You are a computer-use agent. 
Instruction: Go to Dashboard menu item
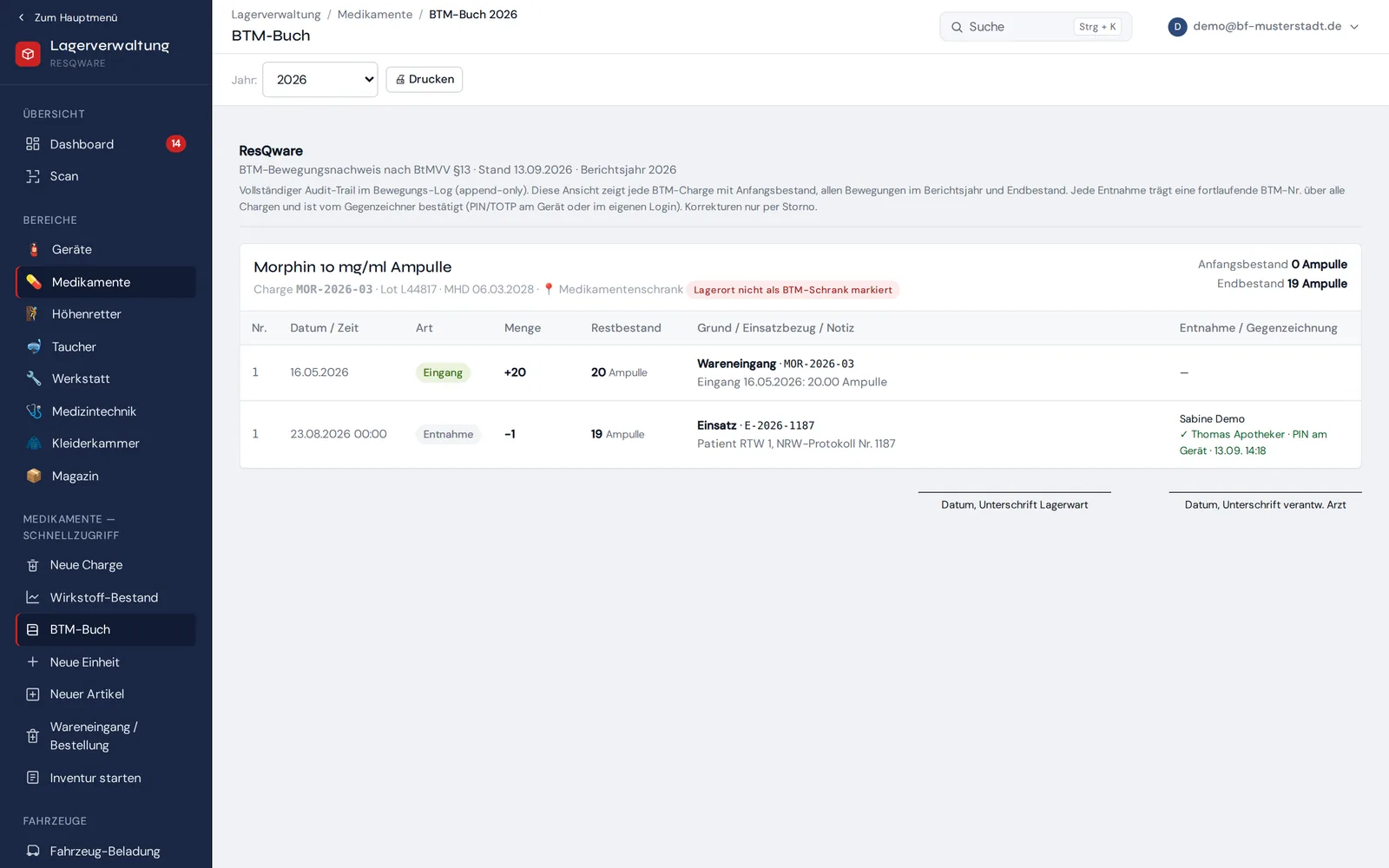point(106,144)
